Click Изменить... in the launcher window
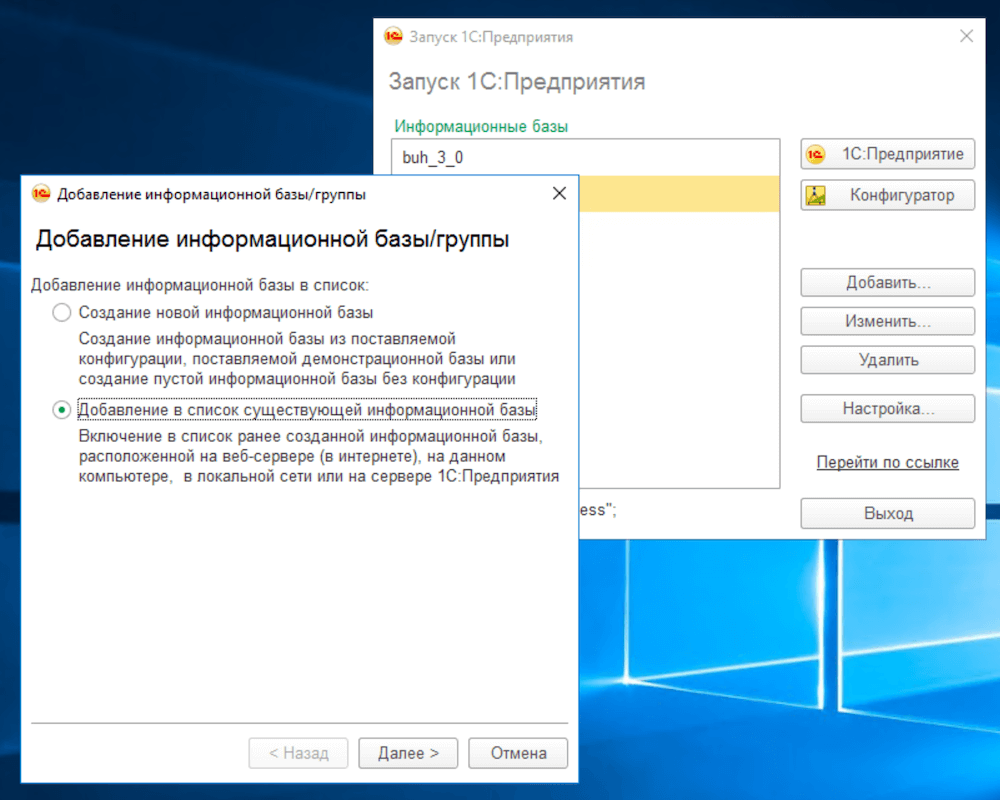Image resolution: width=1000 pixels, height=800 pixels. click(888, 321)
